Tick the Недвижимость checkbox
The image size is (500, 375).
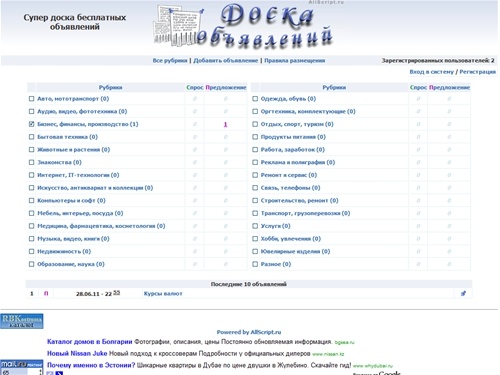tap(31, 251)
